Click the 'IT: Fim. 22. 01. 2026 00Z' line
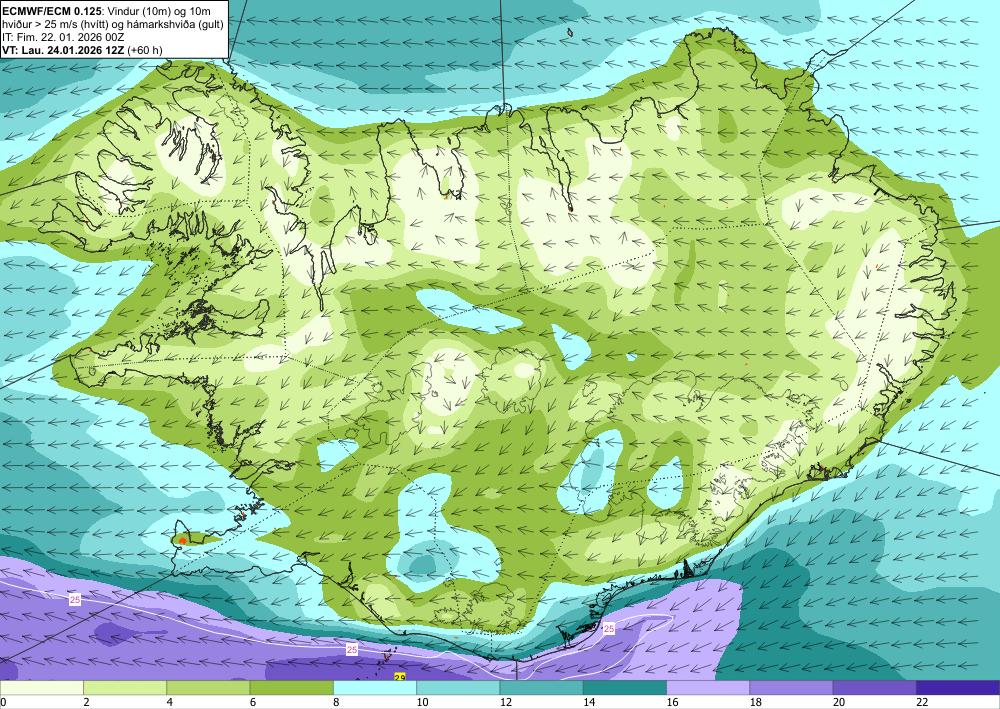 (63, 36)
